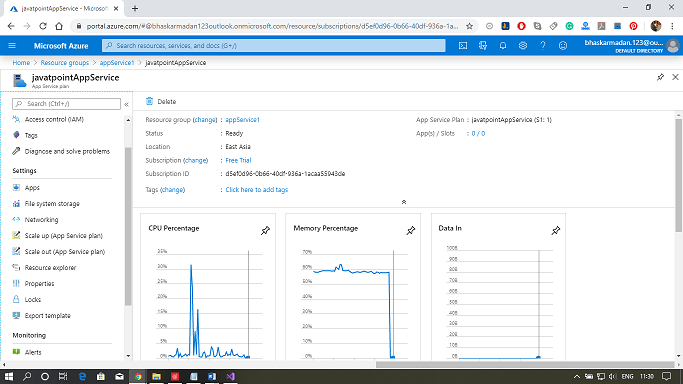Open Access control (IAM)

click(54, 119)
